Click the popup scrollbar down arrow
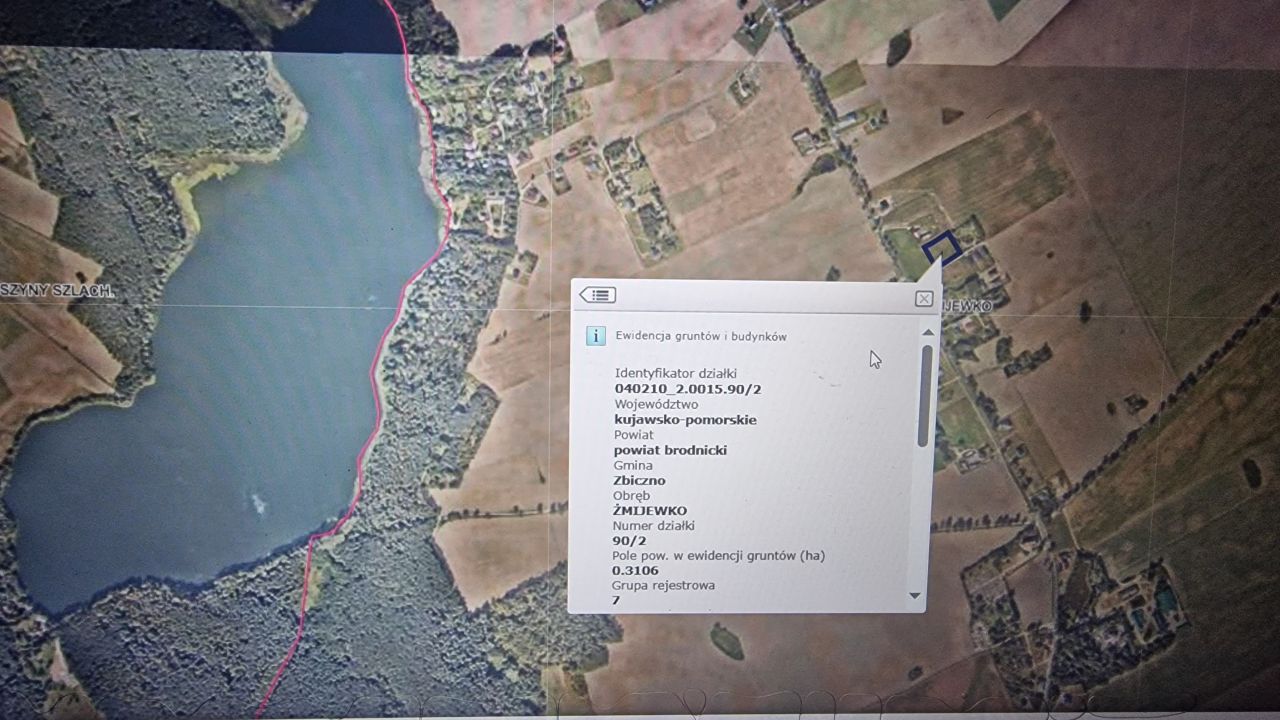This screenshot has width=1280, height=720. point(914,596)
